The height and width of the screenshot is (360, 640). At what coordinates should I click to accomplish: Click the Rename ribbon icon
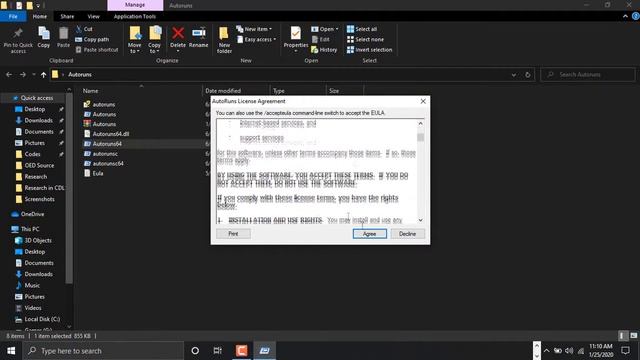pyautogui.click(x=199, y=37)
